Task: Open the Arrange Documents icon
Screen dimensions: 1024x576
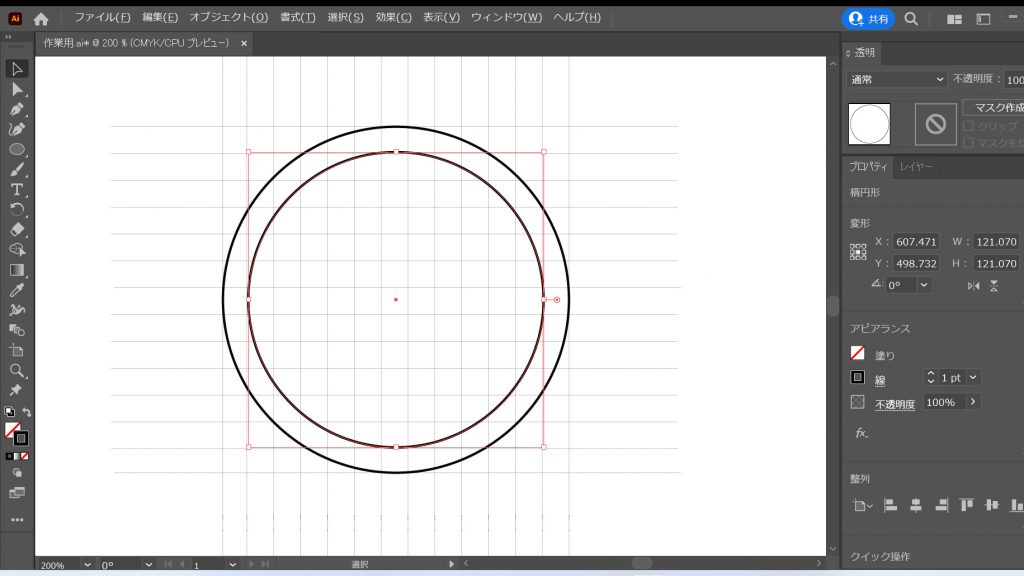Action: click(954, 19)
